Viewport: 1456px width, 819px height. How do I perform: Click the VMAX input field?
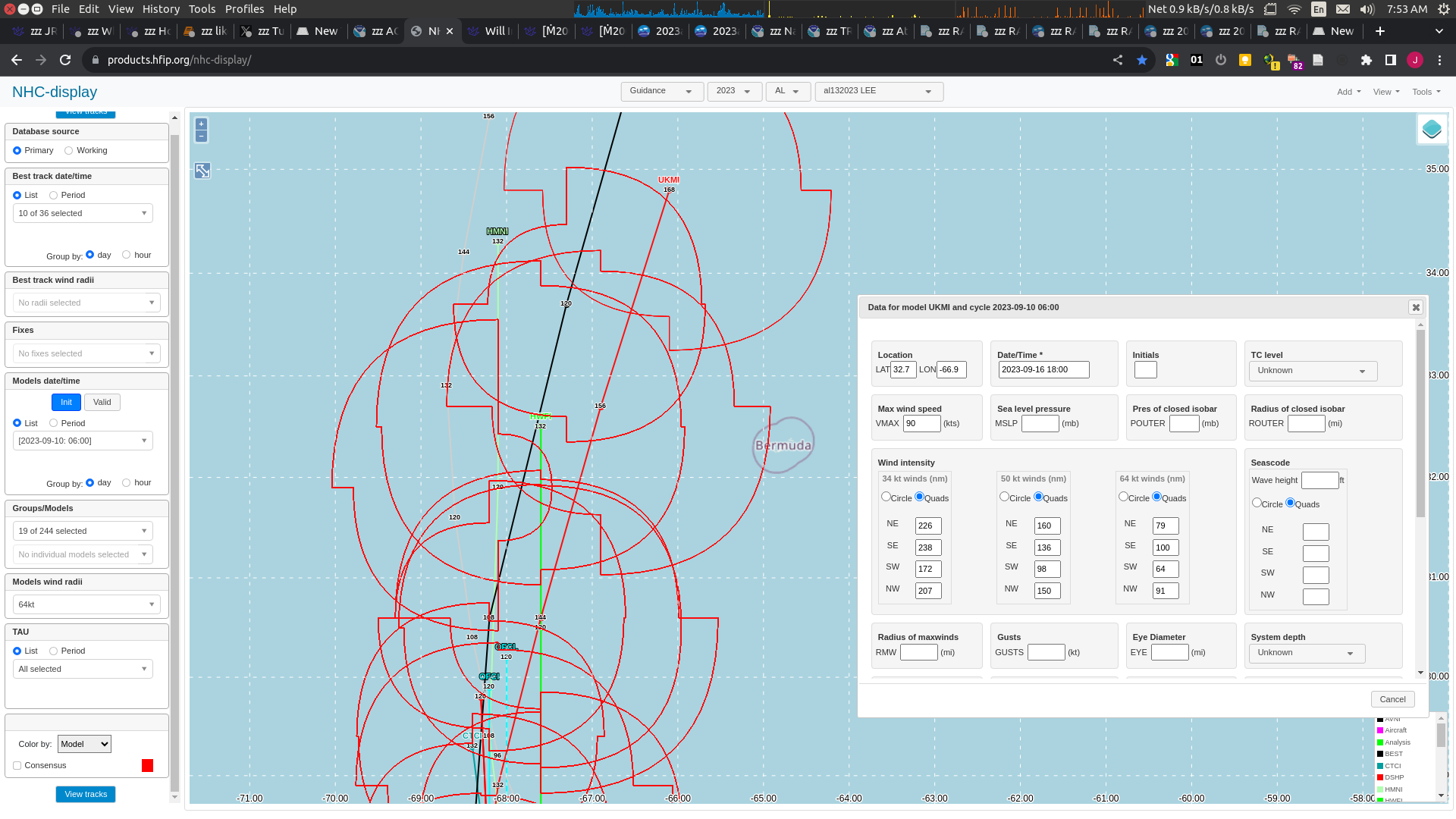(x=921, y=423)
